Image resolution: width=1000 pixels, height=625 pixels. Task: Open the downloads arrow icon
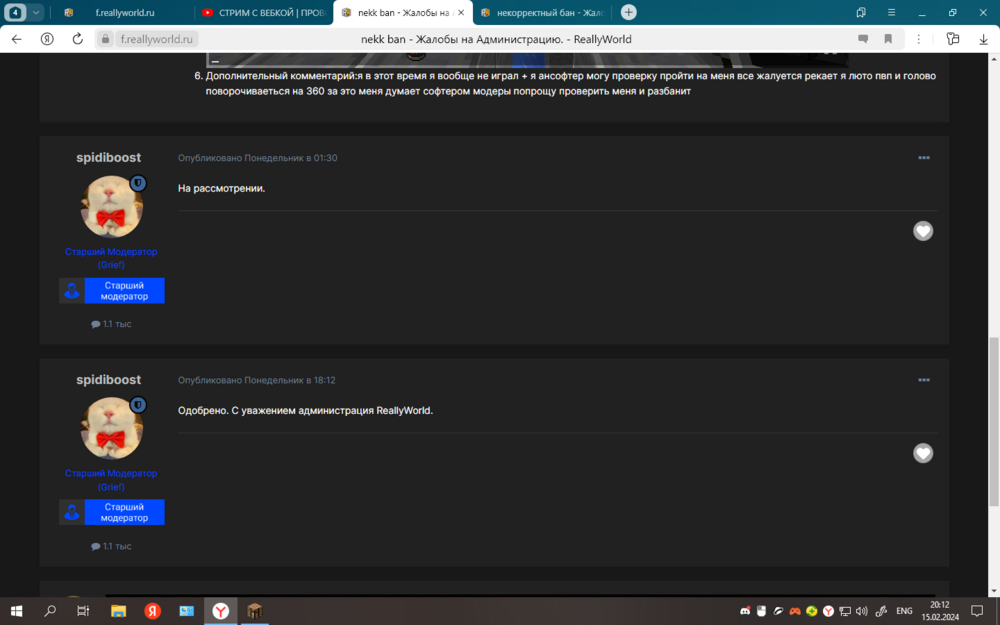click(983, 39)
